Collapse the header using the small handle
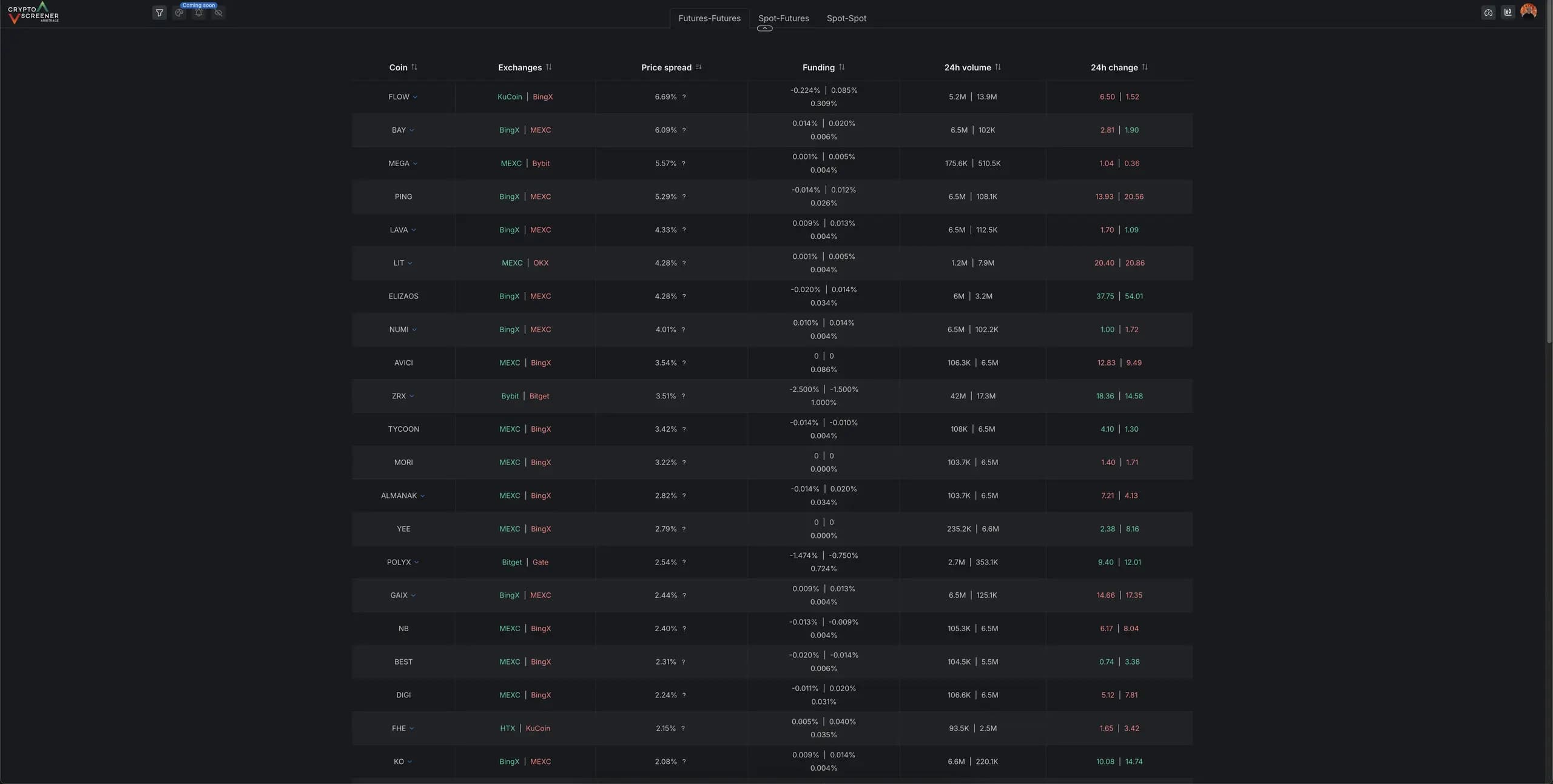The image size is (1553, 784). (x=764, y=28)
